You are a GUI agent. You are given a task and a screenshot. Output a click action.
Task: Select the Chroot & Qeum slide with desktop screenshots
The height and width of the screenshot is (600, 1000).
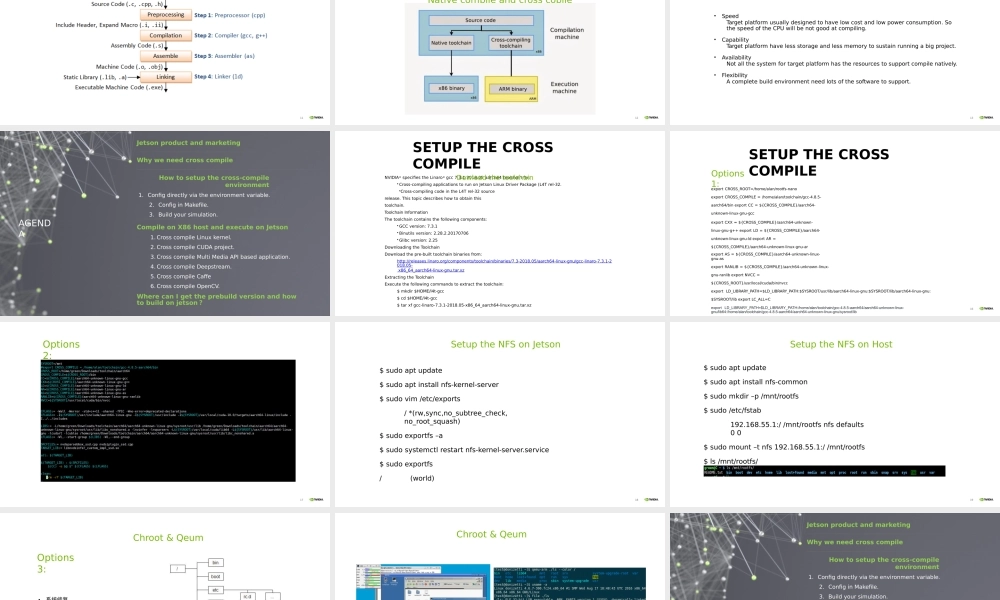[x=499, y=557]
